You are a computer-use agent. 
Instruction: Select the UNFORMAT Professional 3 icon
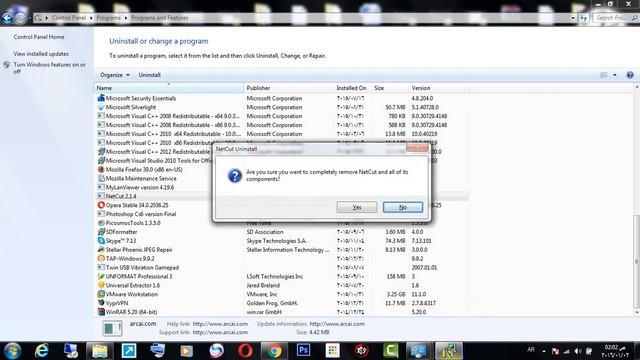pyautogui.click(x=101, y=277)
